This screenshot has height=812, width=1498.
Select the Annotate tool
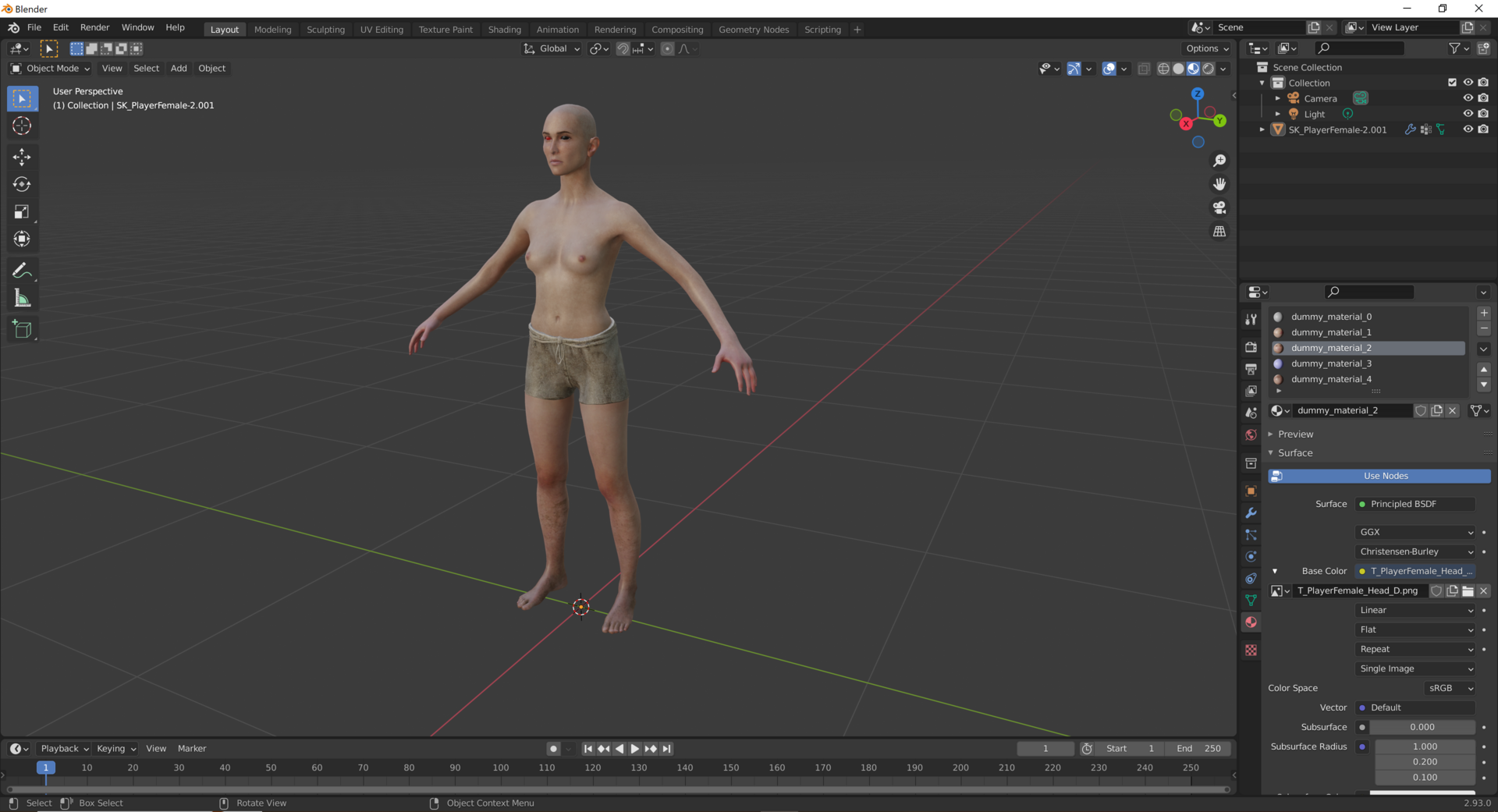click(22, 271)
